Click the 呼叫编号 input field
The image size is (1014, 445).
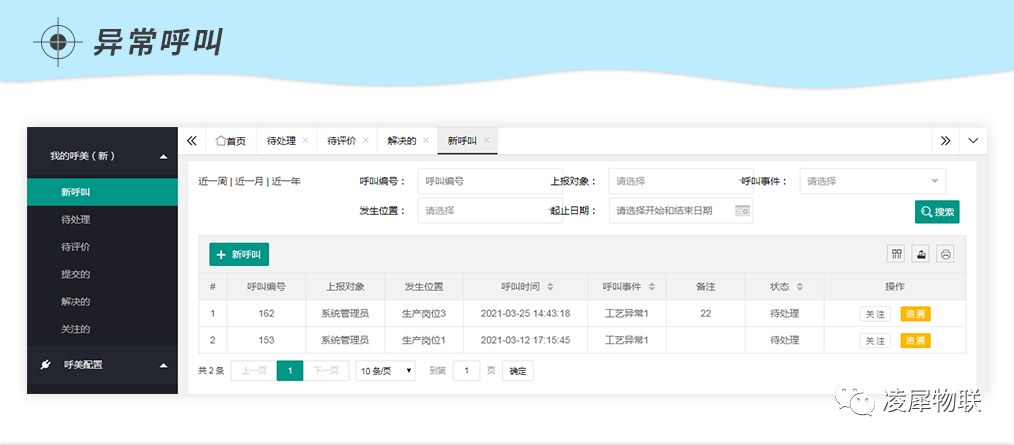[x=480, y=181]
